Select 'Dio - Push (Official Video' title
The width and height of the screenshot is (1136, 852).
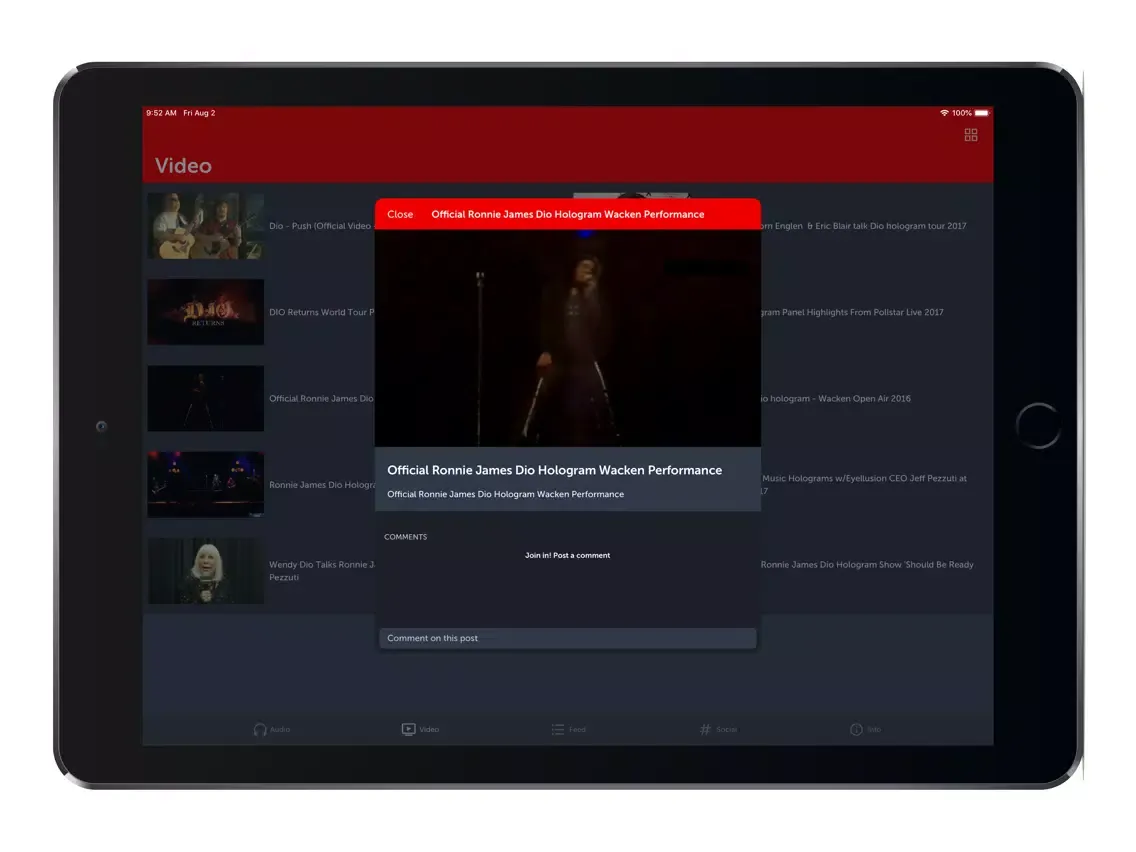(x=321, y=226)
